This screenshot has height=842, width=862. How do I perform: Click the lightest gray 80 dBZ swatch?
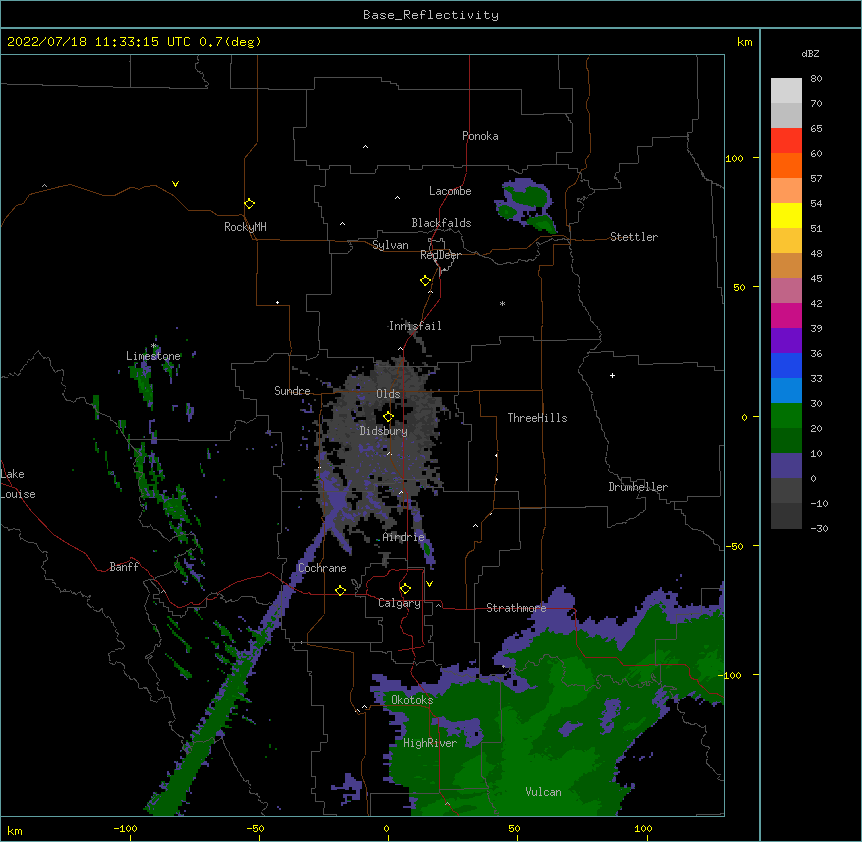pyautogui.click(x=786, y=90)
